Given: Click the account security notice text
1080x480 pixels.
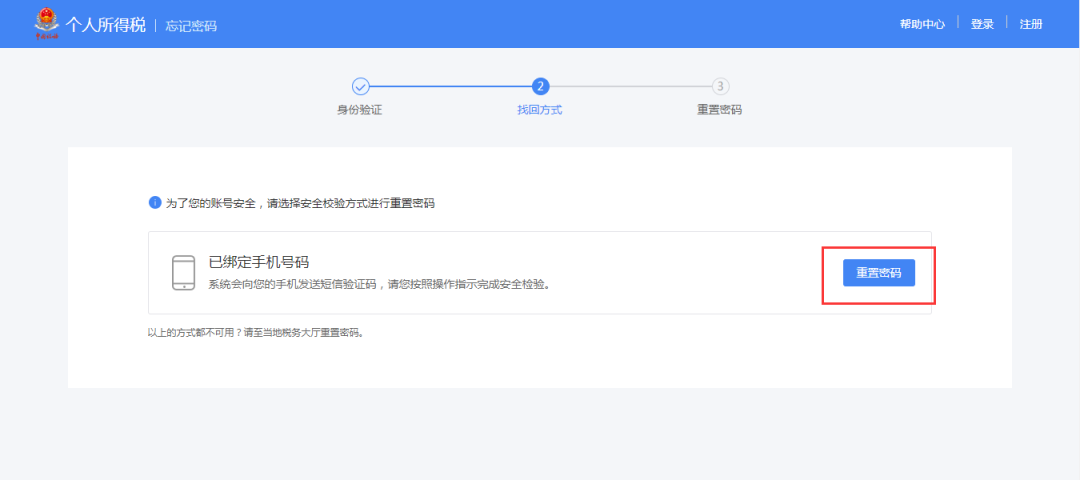Looking at the screenshot, I should 300,203.
